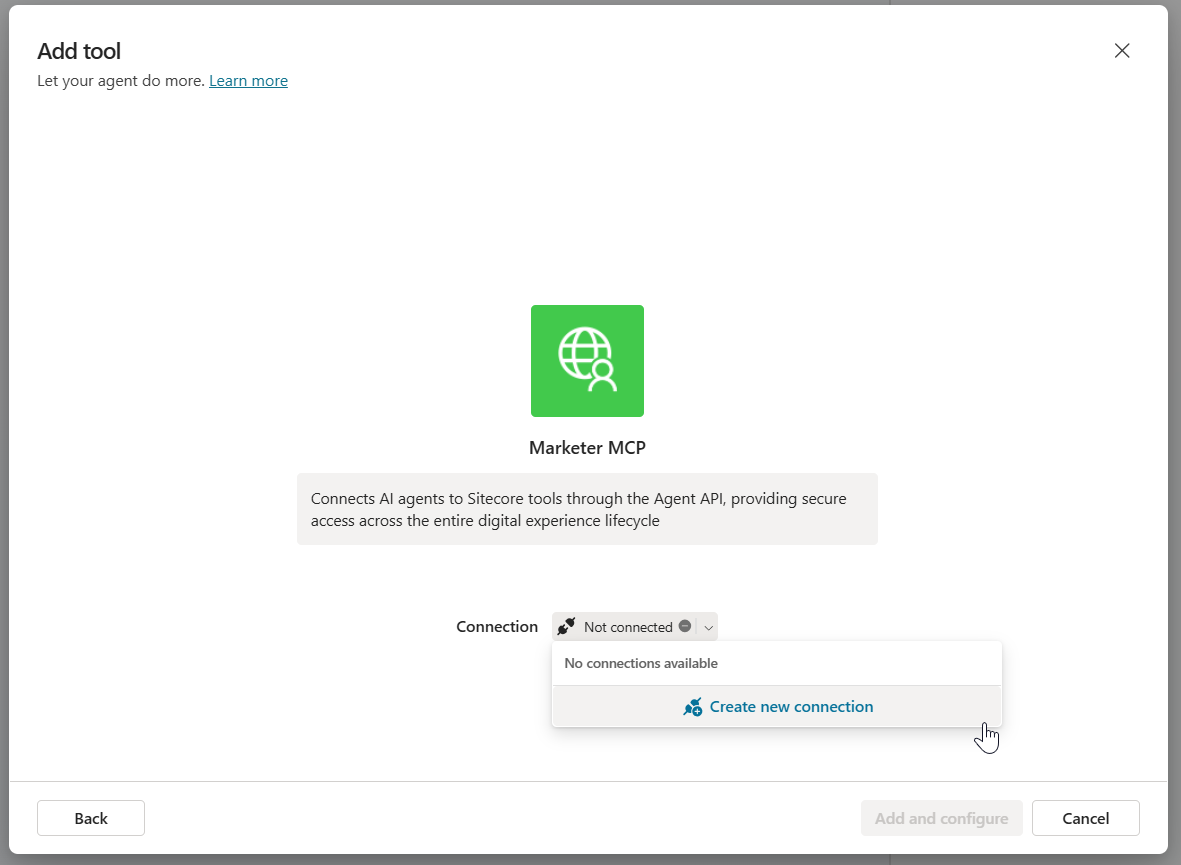
Task: Click the Let your agent do more text
Action: coord(121,81)
